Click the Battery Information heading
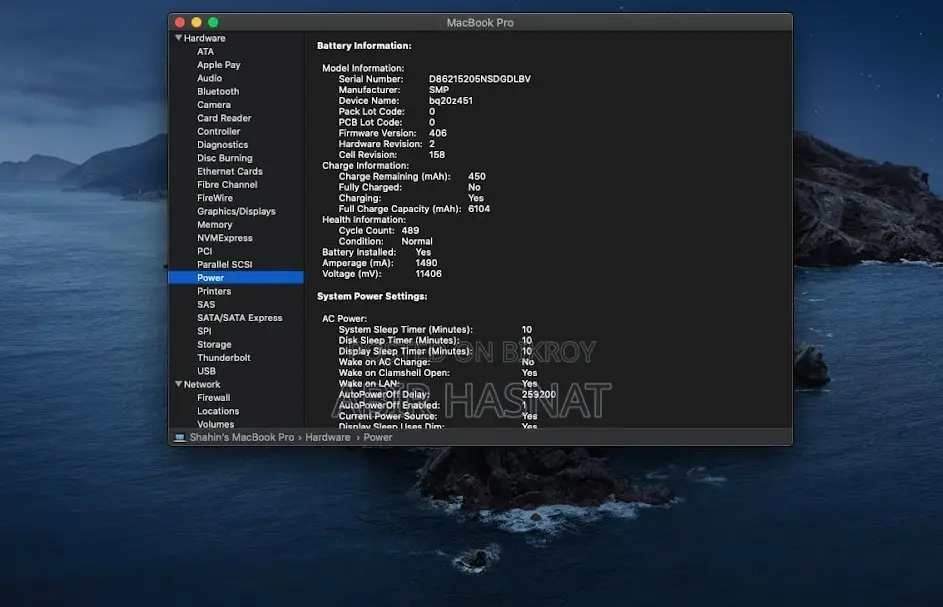 tap(364, 46)
